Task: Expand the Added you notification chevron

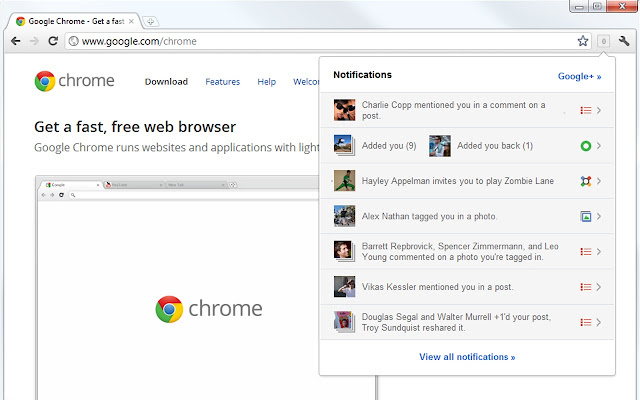Action: [599, 146]
